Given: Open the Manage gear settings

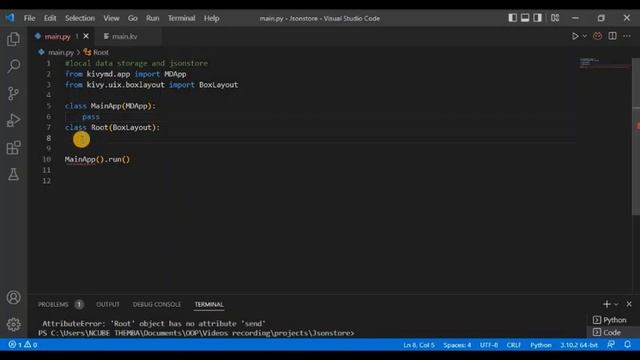Looking at the screenshot, I should [13, 324].
